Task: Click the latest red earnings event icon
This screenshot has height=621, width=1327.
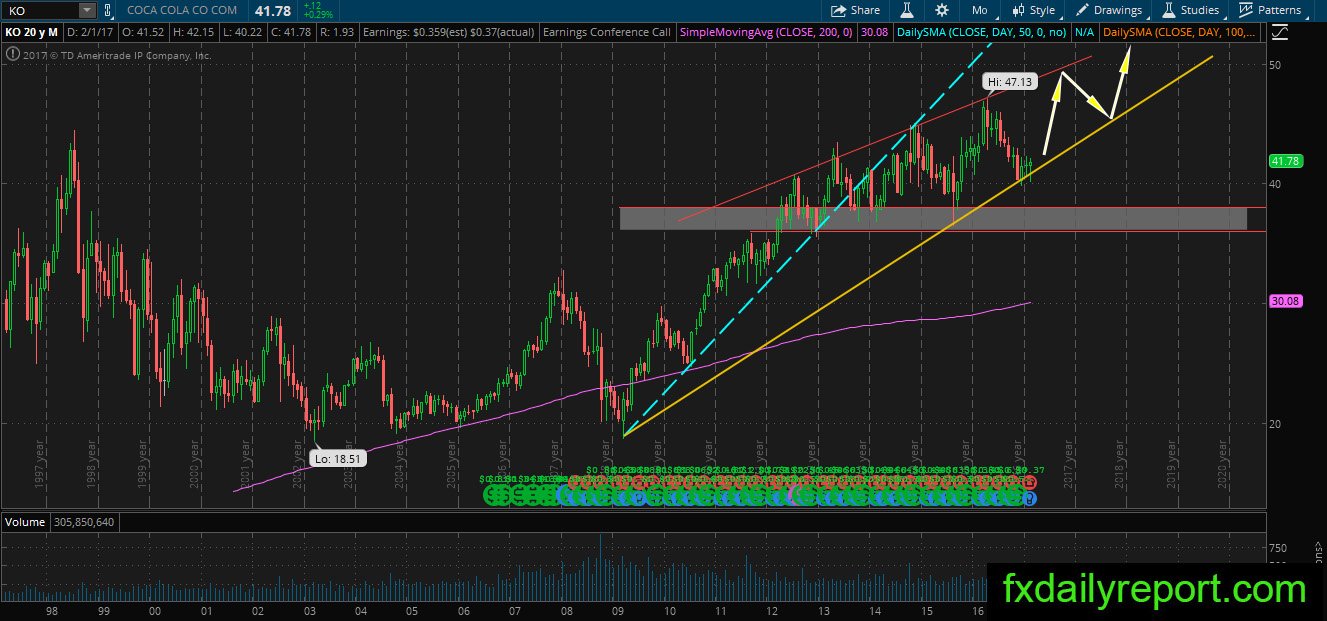Action: tap(1030, 483)
